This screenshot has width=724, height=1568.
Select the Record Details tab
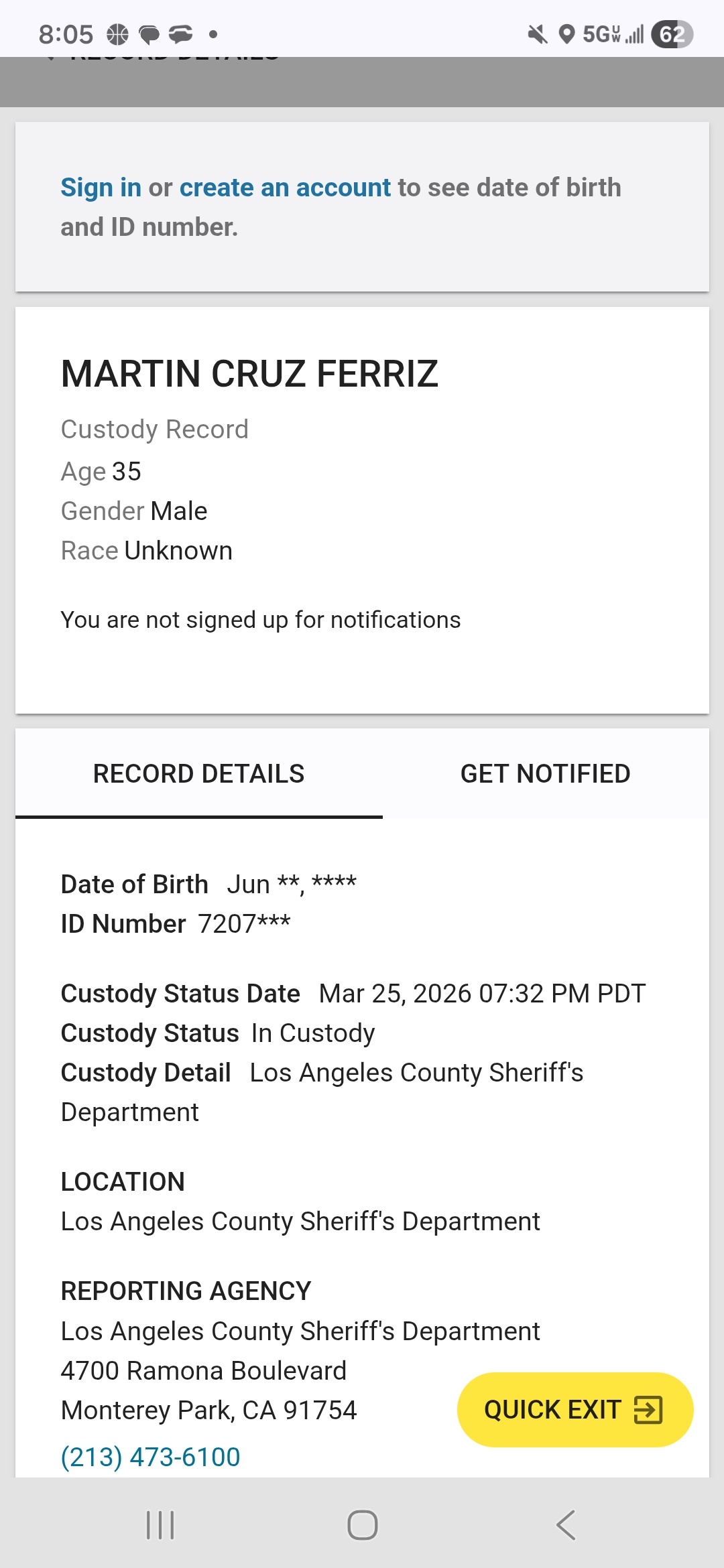click(x=198, y=774)
